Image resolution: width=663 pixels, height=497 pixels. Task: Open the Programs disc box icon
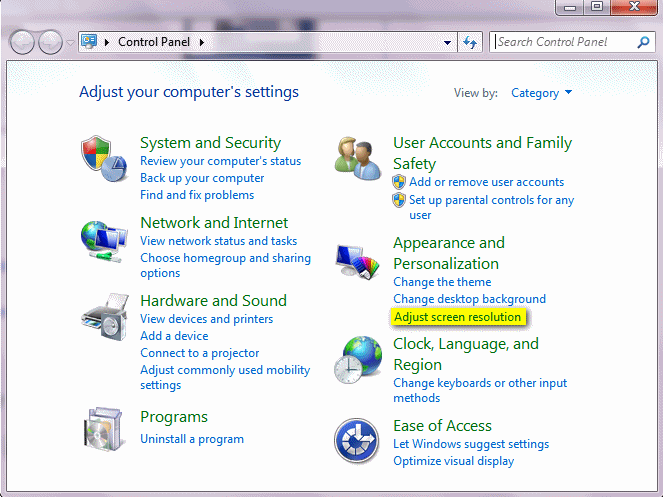pyautogui.click(x=104, y=429)
